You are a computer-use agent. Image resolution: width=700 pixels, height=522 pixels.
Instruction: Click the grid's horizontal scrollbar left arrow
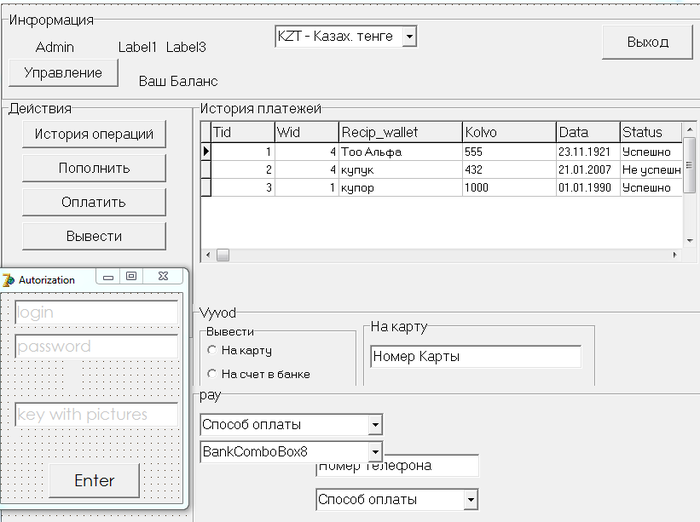click(208, 255)
